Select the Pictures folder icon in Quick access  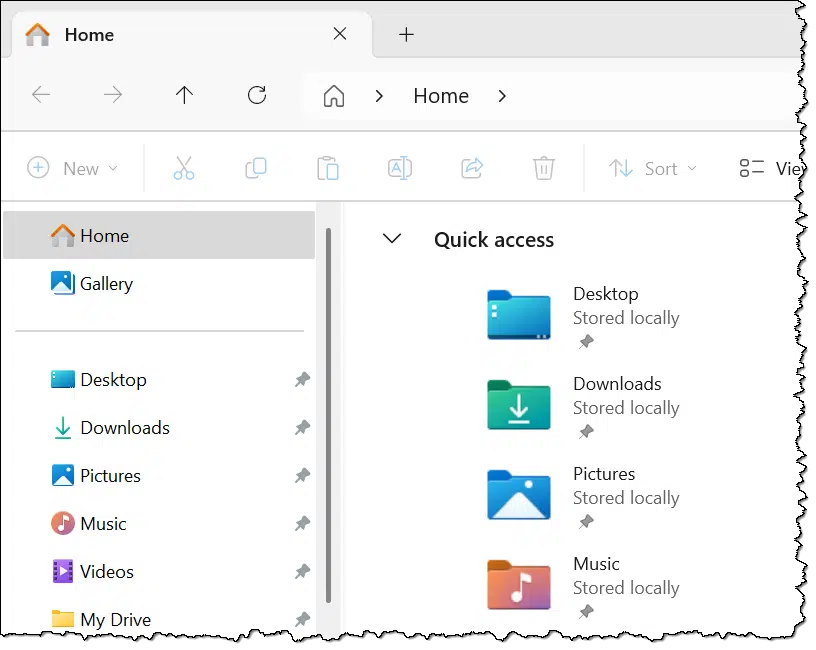click(x=518, y=495)
